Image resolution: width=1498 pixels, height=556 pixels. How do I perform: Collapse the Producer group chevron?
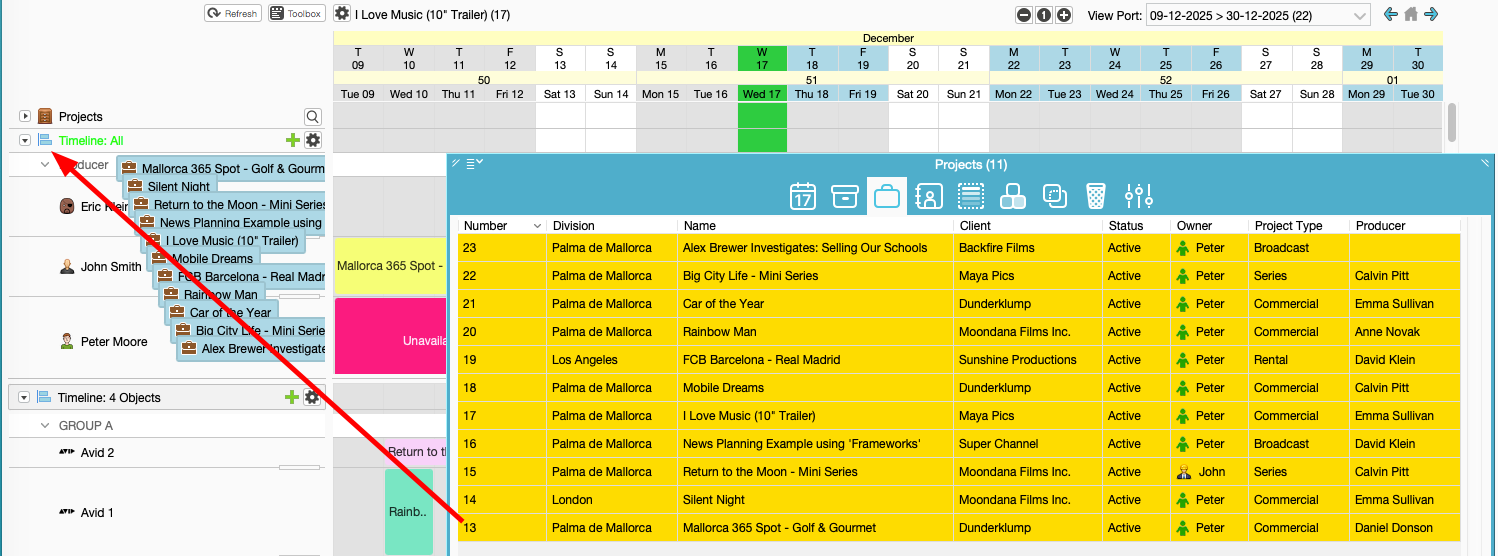[x=45, y=164]
